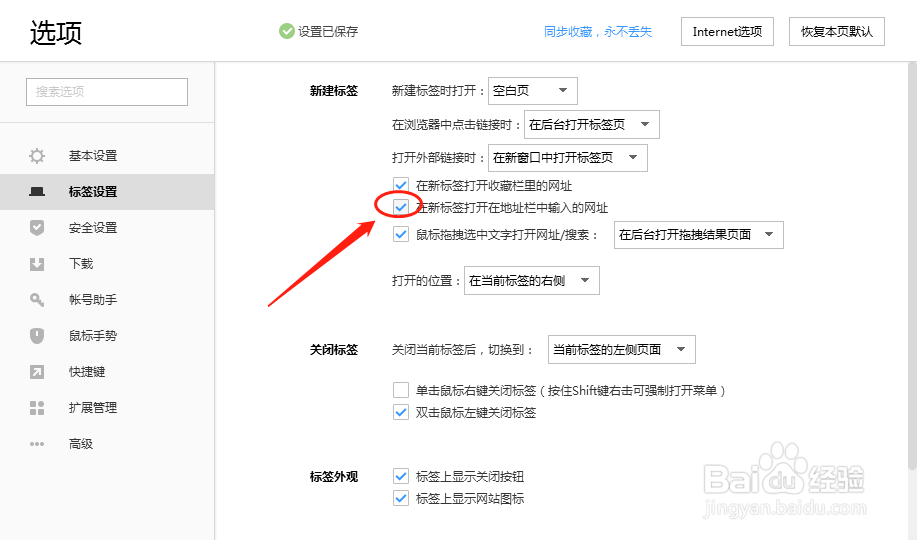Click the key icon beside 帐号助手
The width and height of the screenshot is (917, 540).
click(x=37, y=300)
